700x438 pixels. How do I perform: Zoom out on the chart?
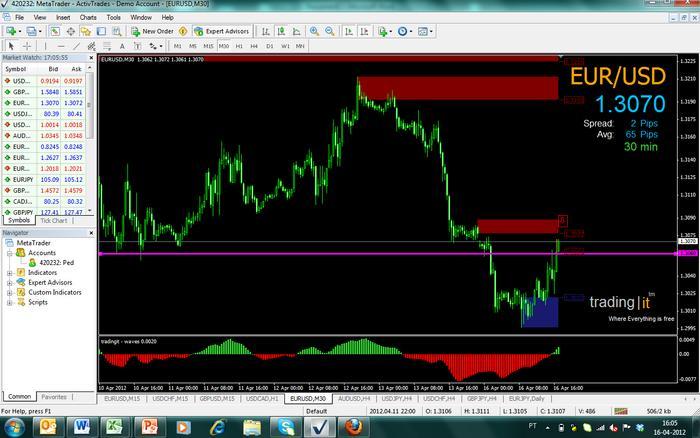(329, 31)
